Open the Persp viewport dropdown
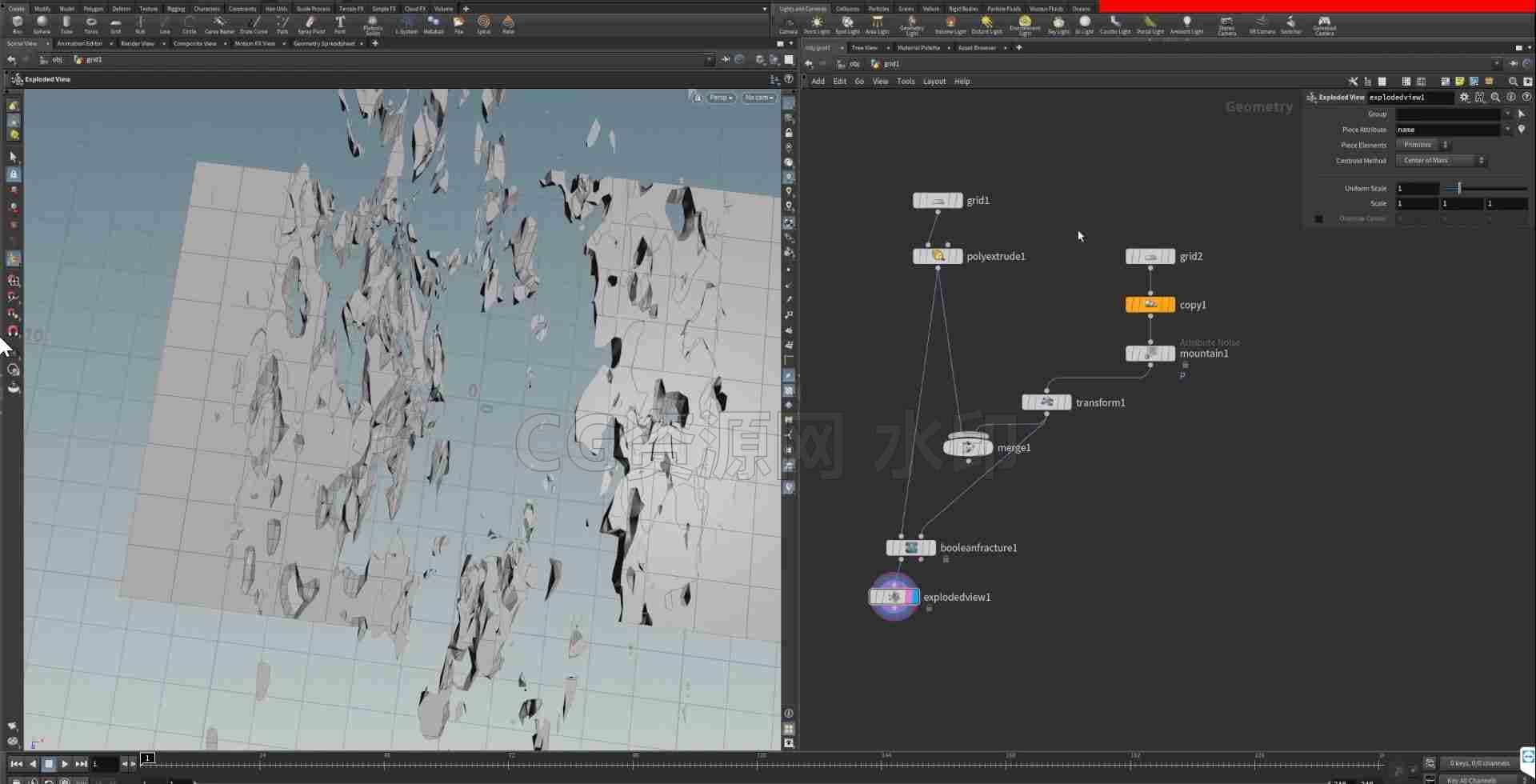The image size is (1536, 784). click(720, 98)
